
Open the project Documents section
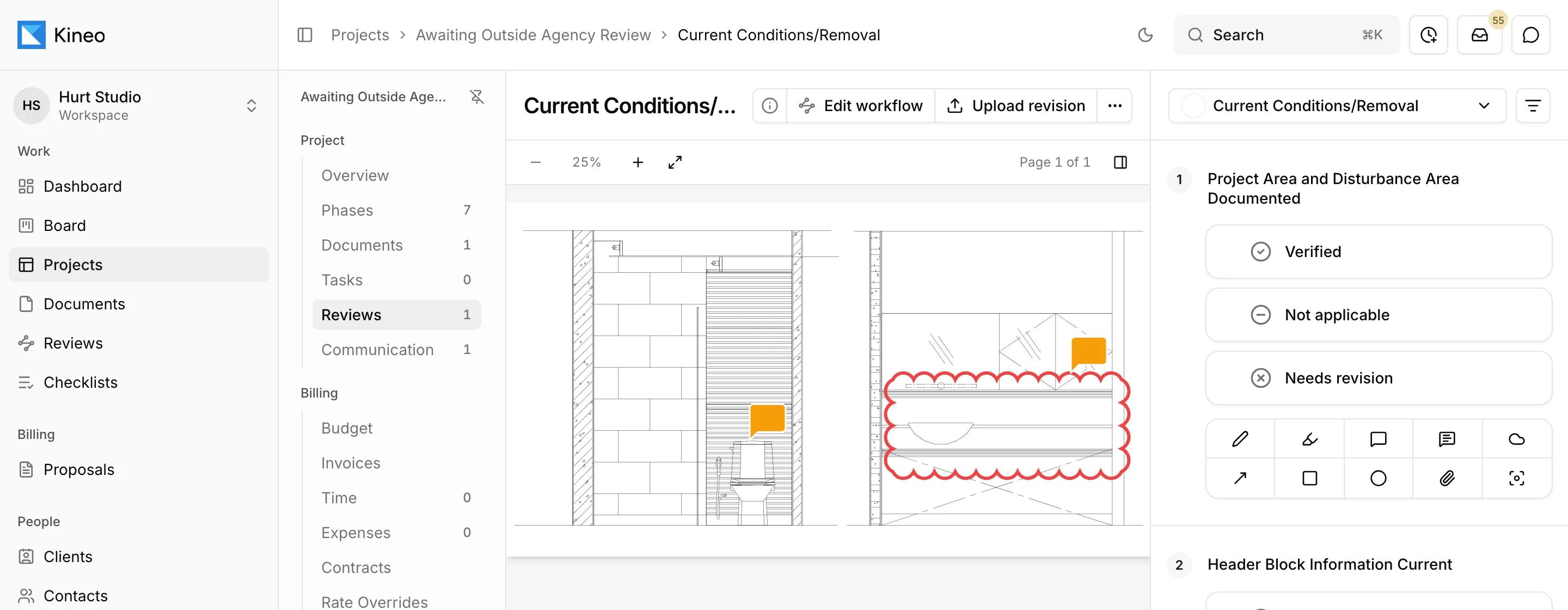click(x=396, y=245)
